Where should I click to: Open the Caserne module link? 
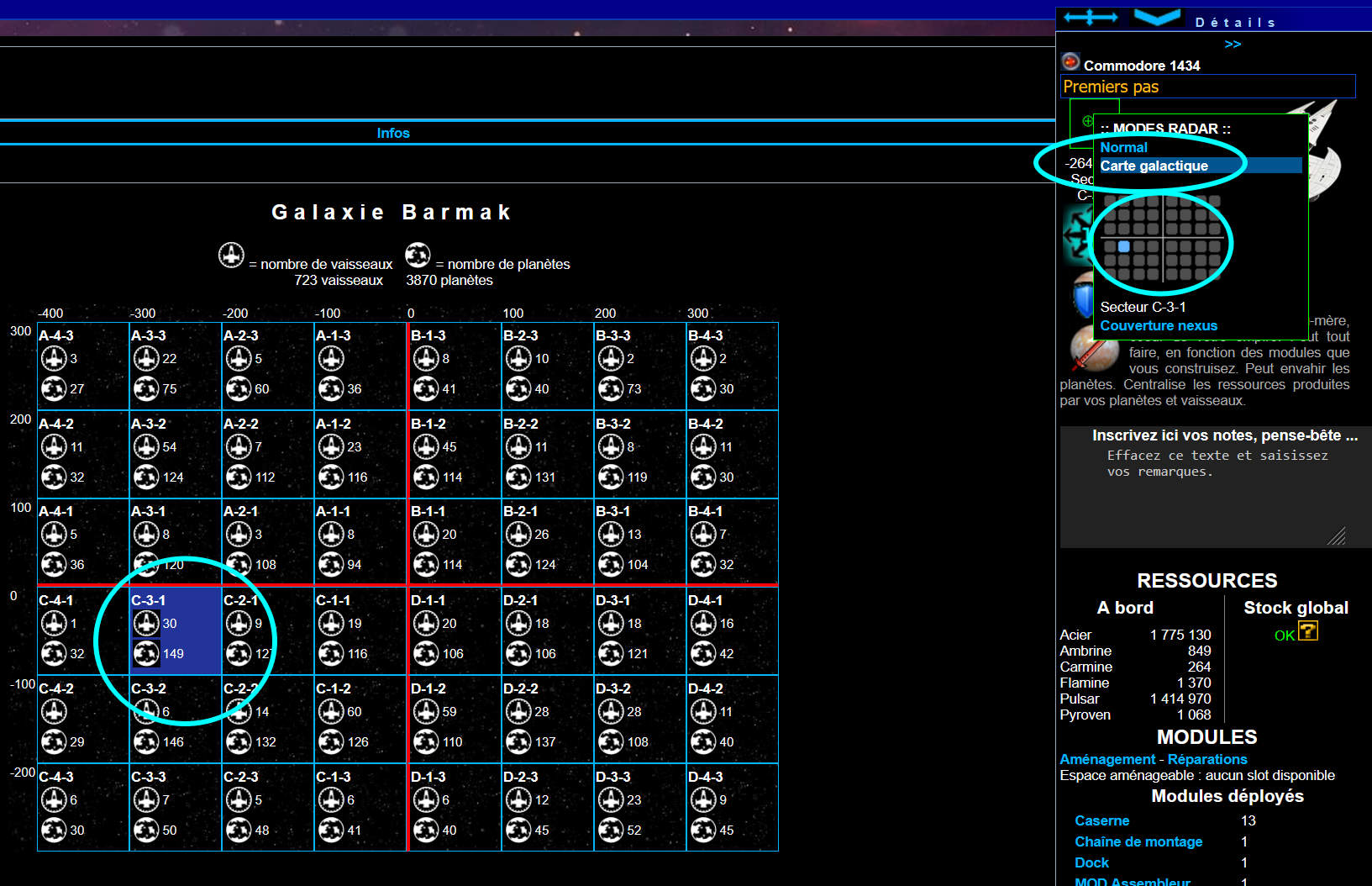click(x=1101, y=820)
